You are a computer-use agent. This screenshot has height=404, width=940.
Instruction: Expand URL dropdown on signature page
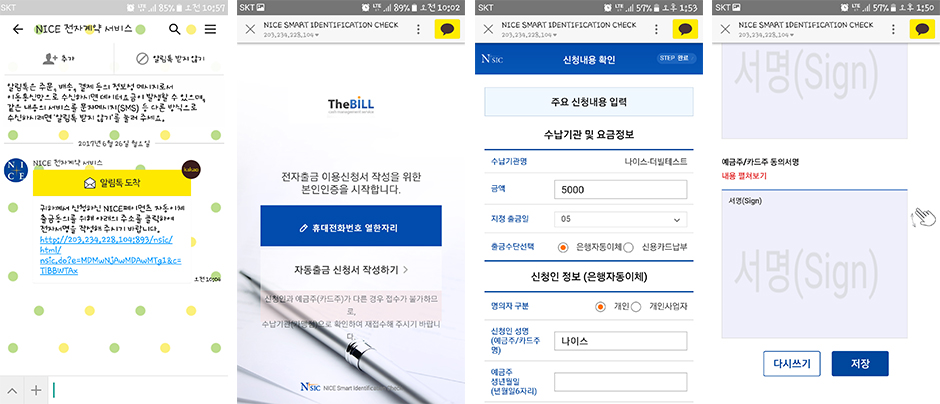coord(793,35)
